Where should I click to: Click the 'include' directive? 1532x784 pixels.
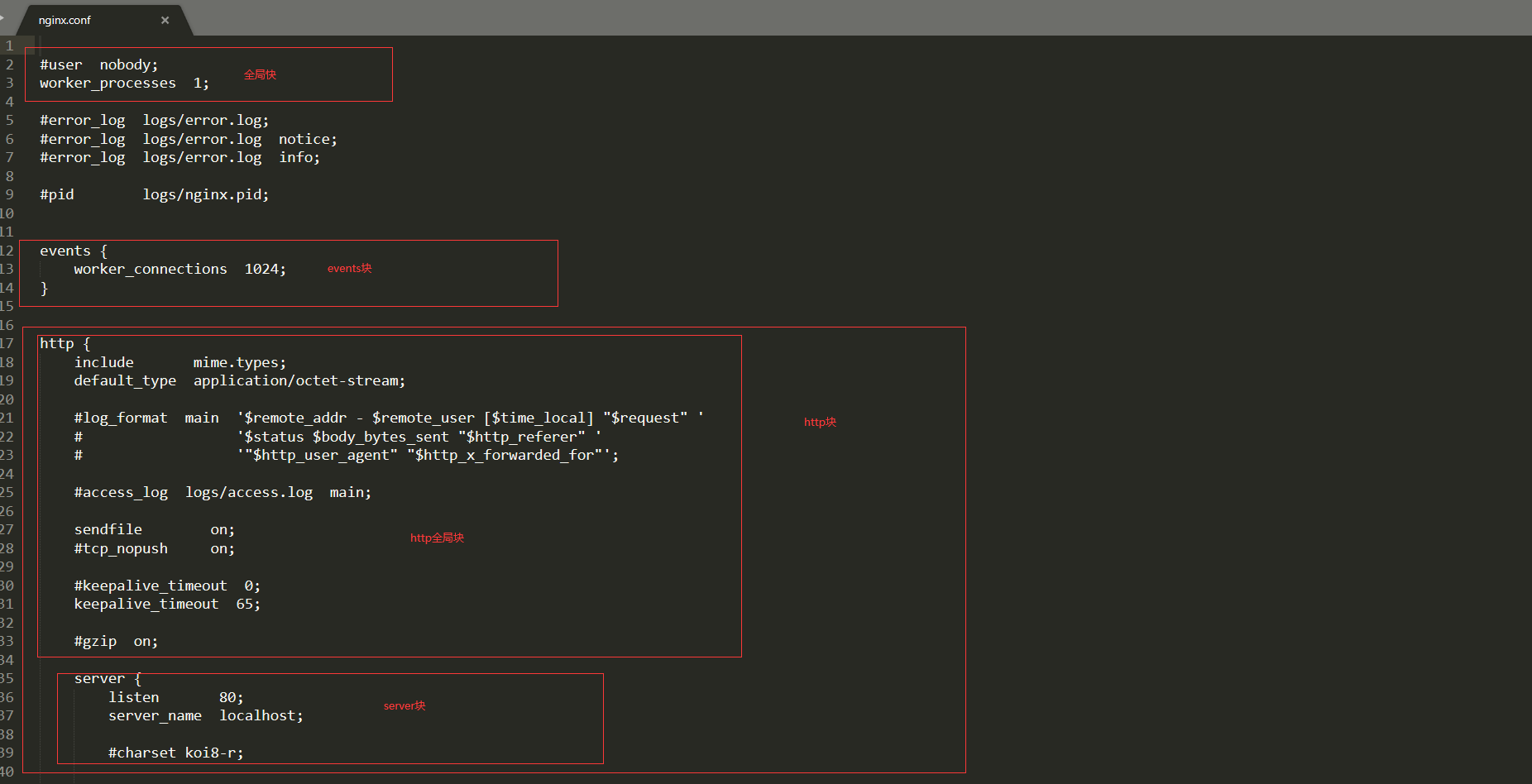click(104, 362)
